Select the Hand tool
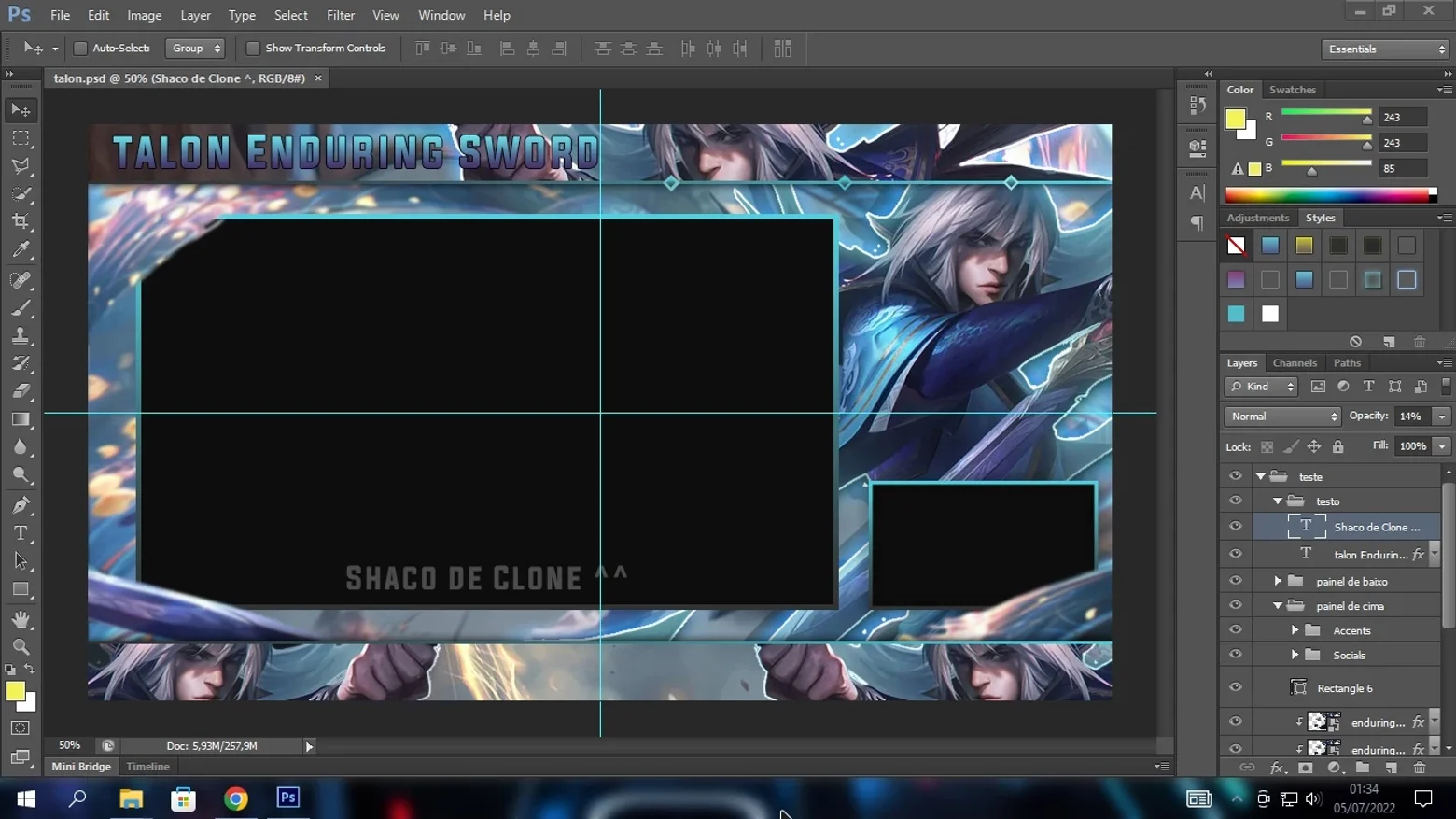 [x=21, y=619]
